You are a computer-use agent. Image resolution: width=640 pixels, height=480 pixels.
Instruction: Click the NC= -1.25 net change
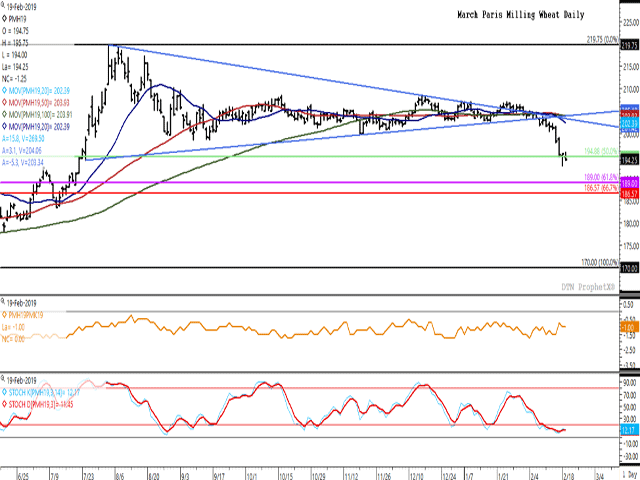13,78
